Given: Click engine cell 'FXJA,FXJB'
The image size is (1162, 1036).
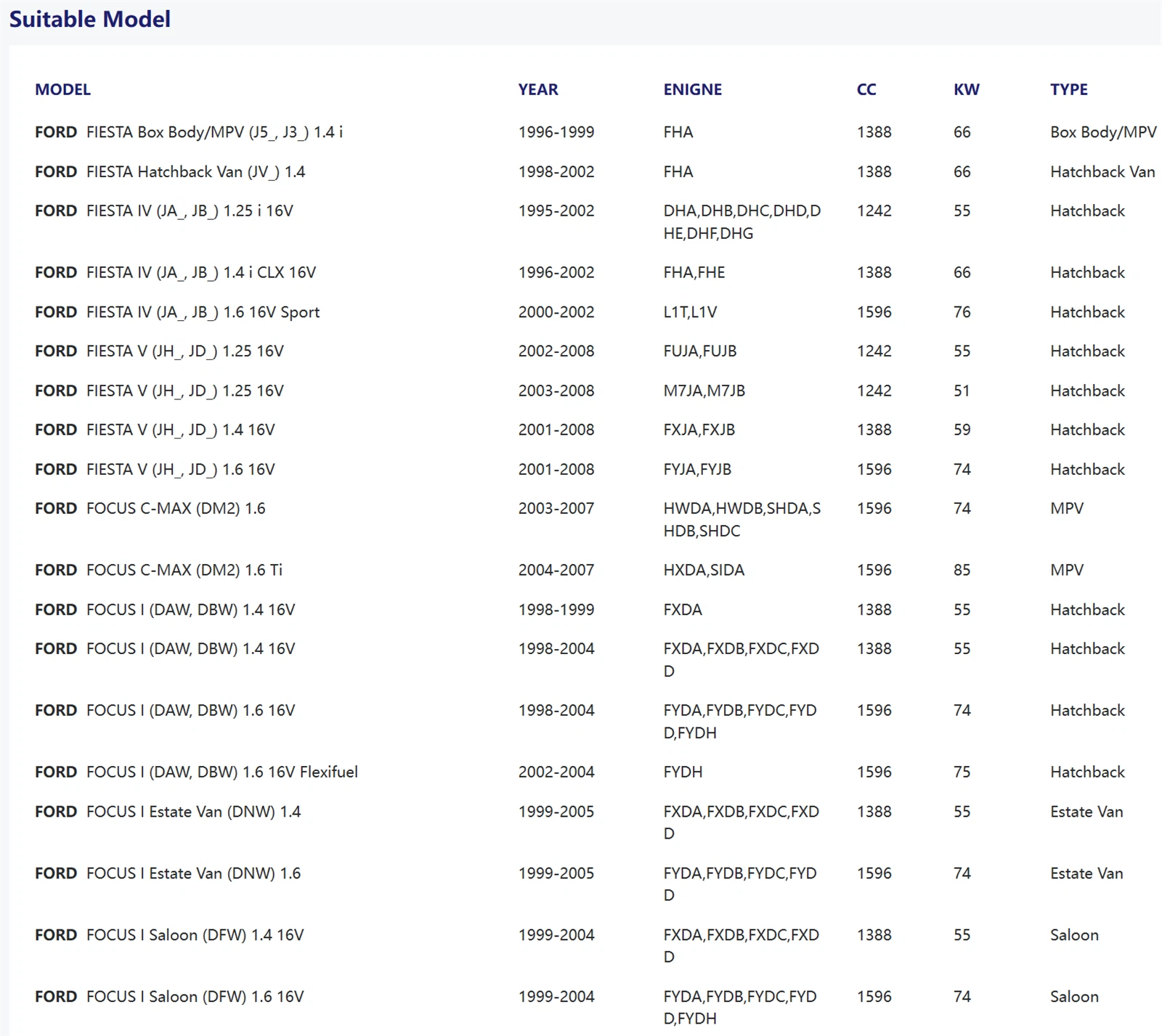Looking at the screenshot, I should 699,431.
